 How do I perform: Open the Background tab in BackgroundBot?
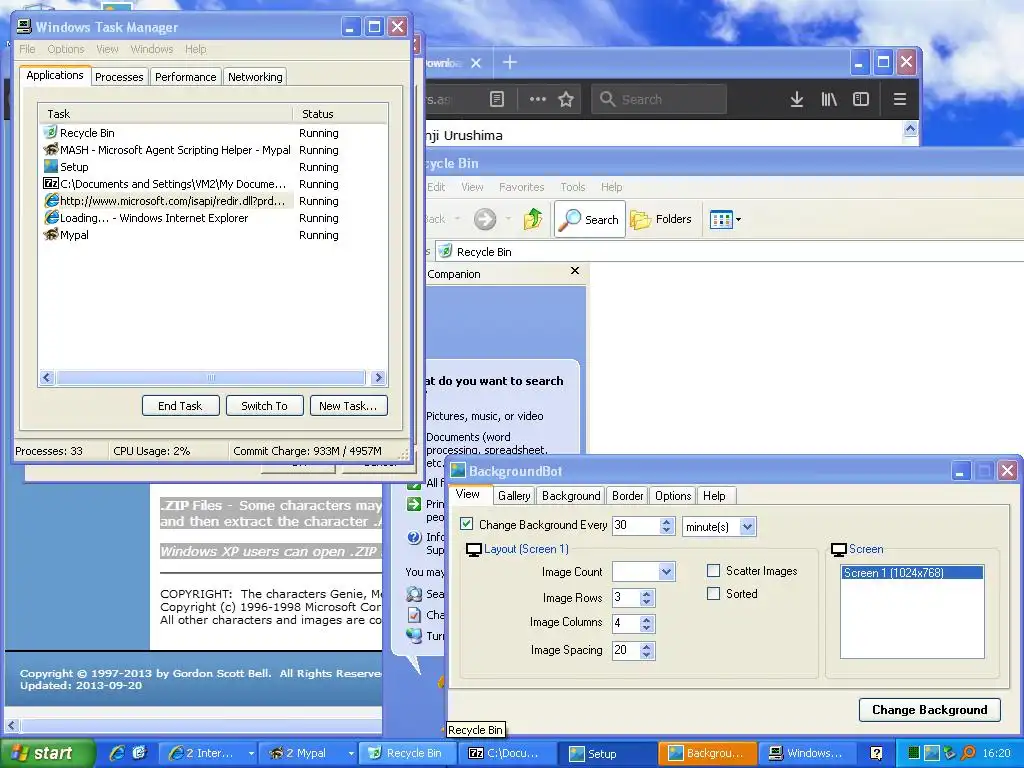pos(571,496)
